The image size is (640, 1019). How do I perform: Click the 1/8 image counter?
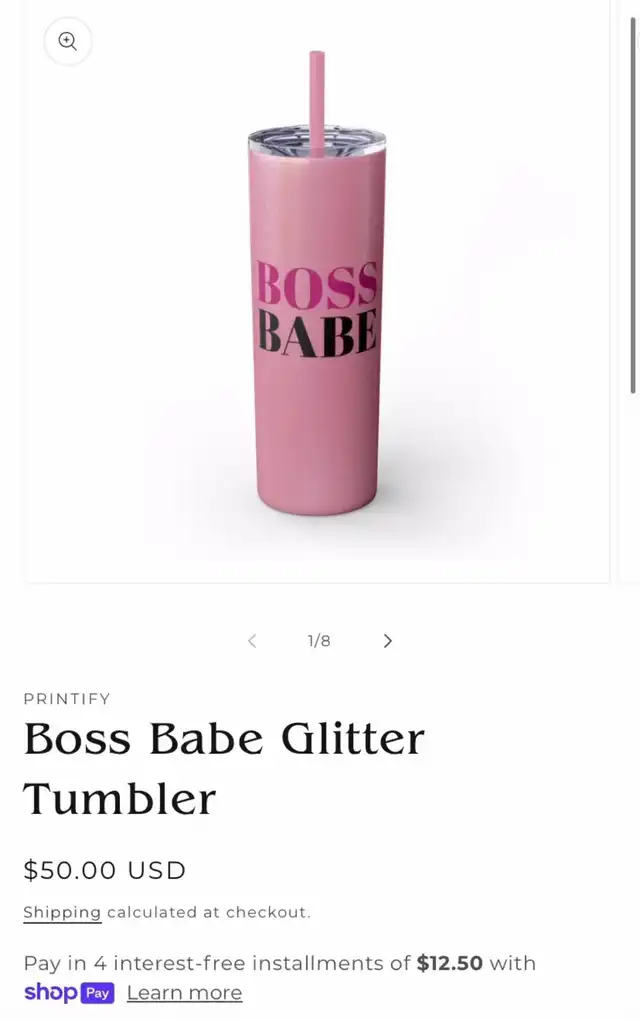[319, 641]
